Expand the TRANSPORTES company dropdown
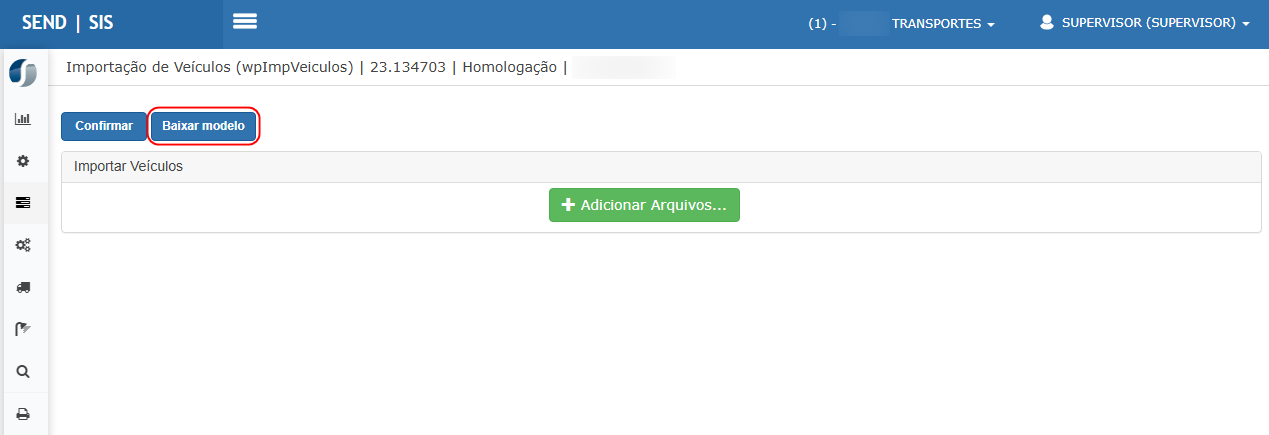Viewport: 1269px width, 435px height. click(x=942, y=23)
